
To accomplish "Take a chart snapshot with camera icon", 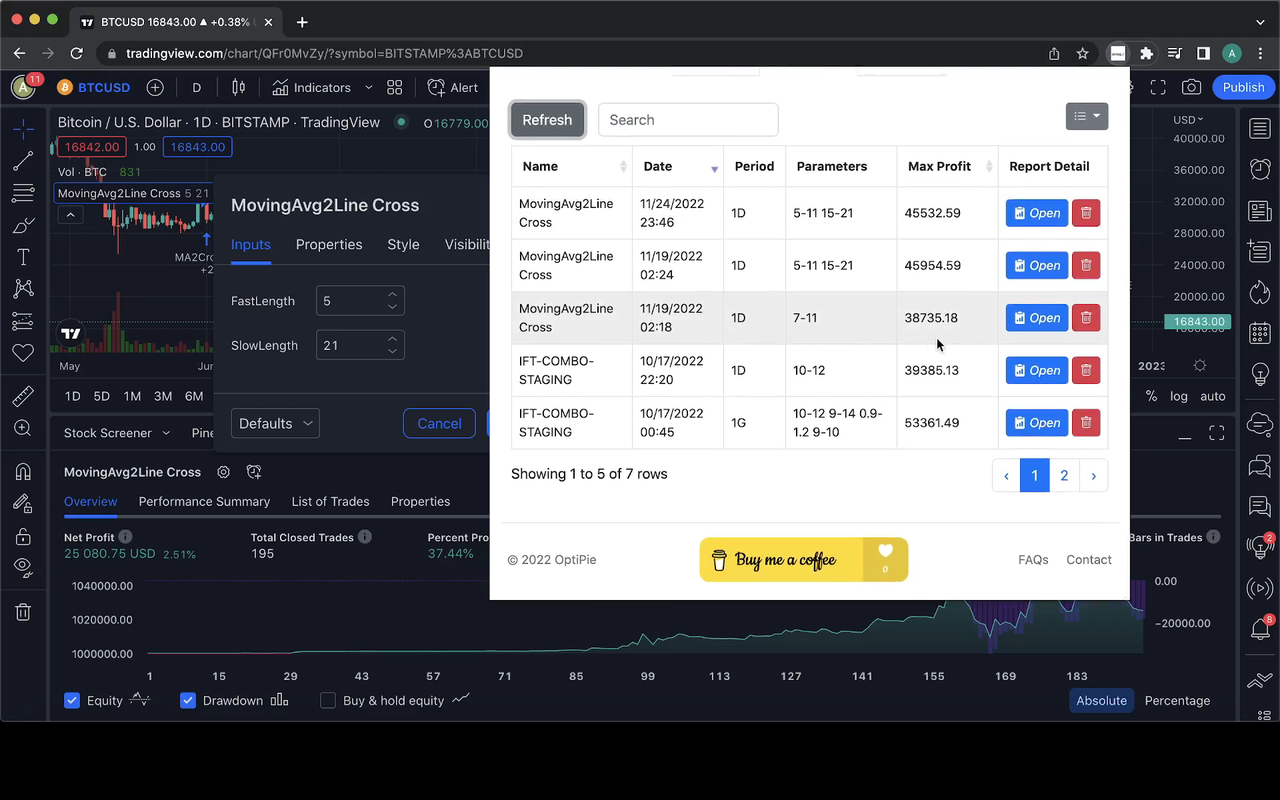I will click(1191, 87).
